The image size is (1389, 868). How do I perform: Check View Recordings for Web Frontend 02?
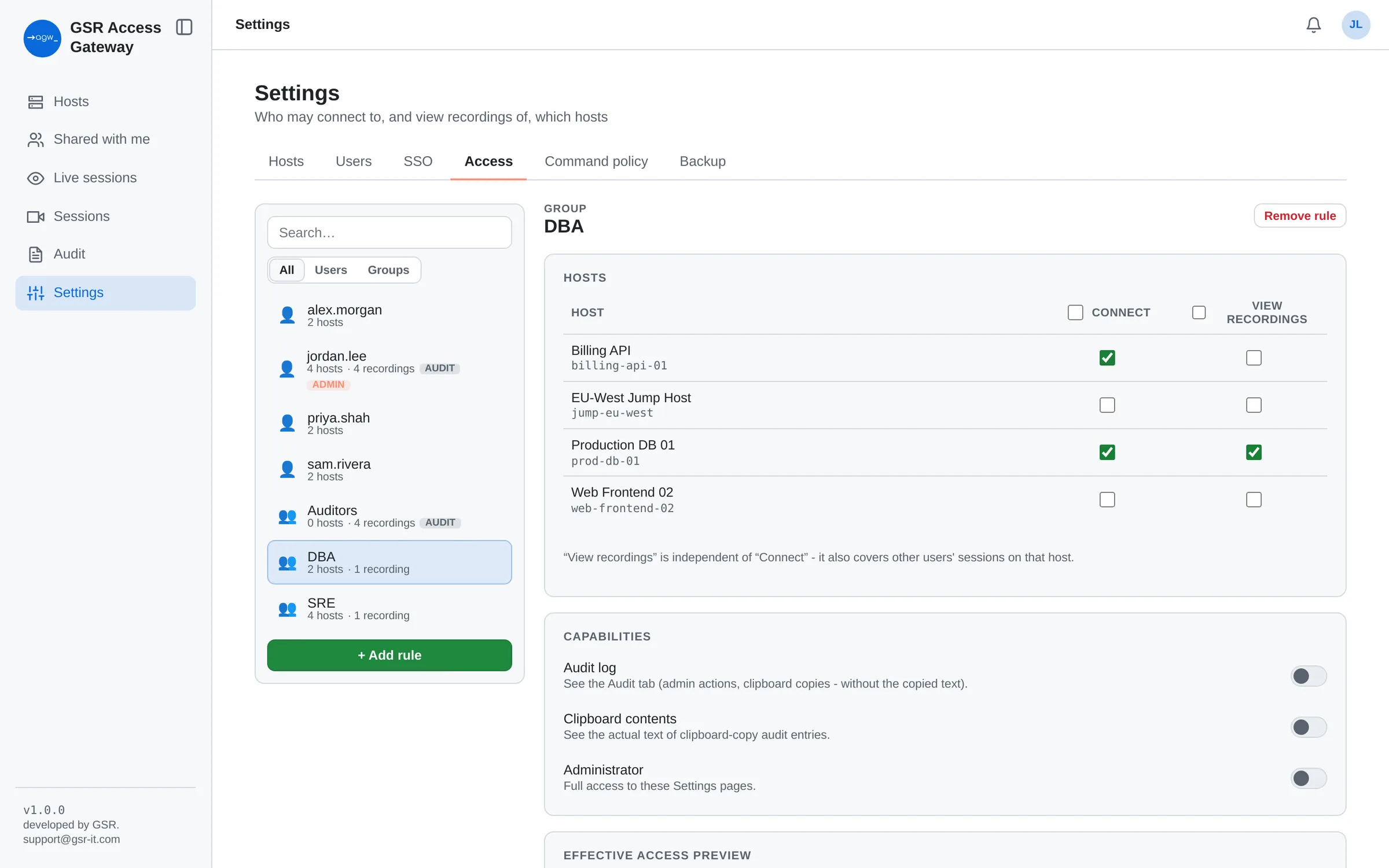[x=1254, y=499]
